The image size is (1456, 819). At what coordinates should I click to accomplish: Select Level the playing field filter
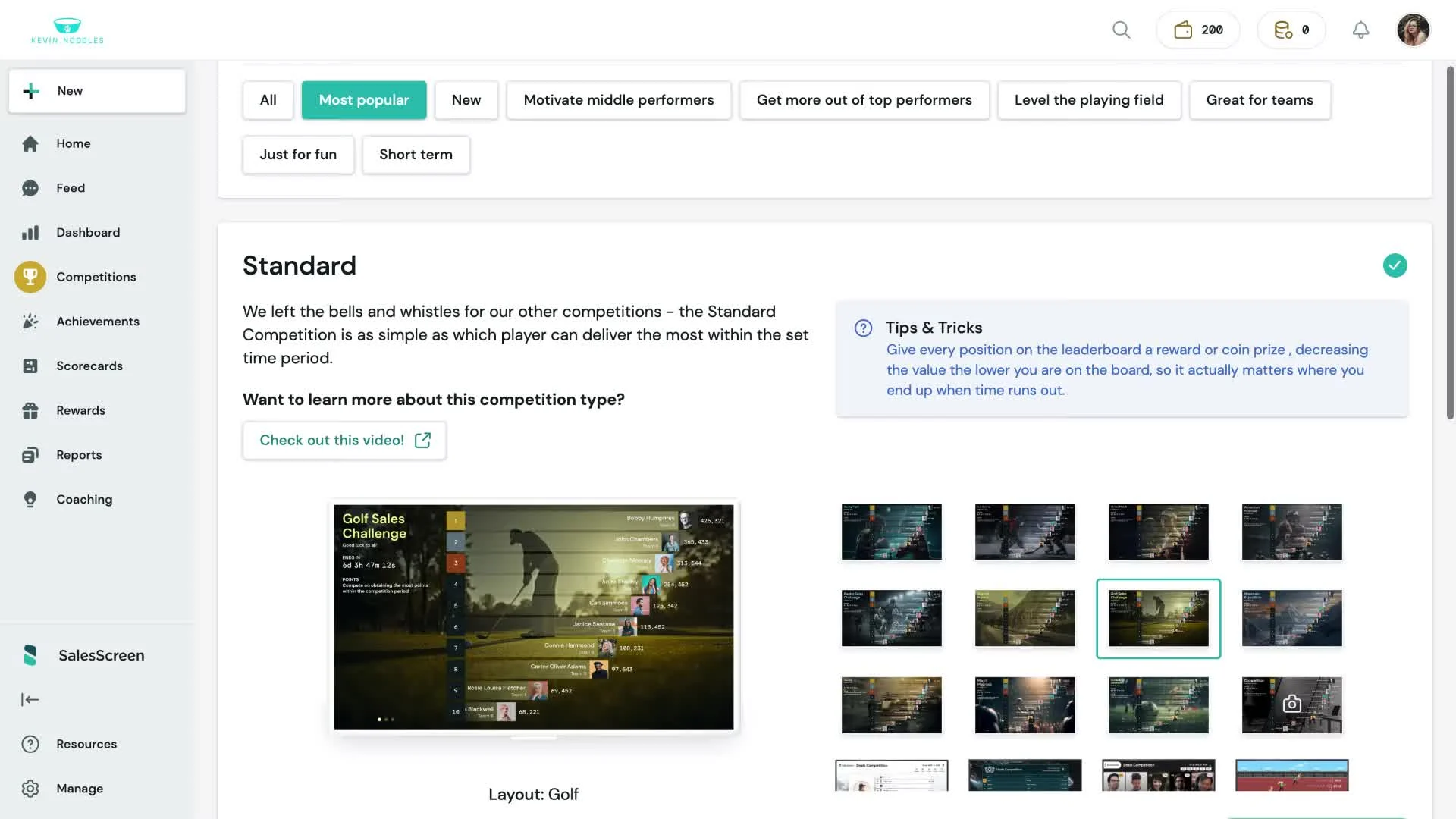tap(1088, 100)
